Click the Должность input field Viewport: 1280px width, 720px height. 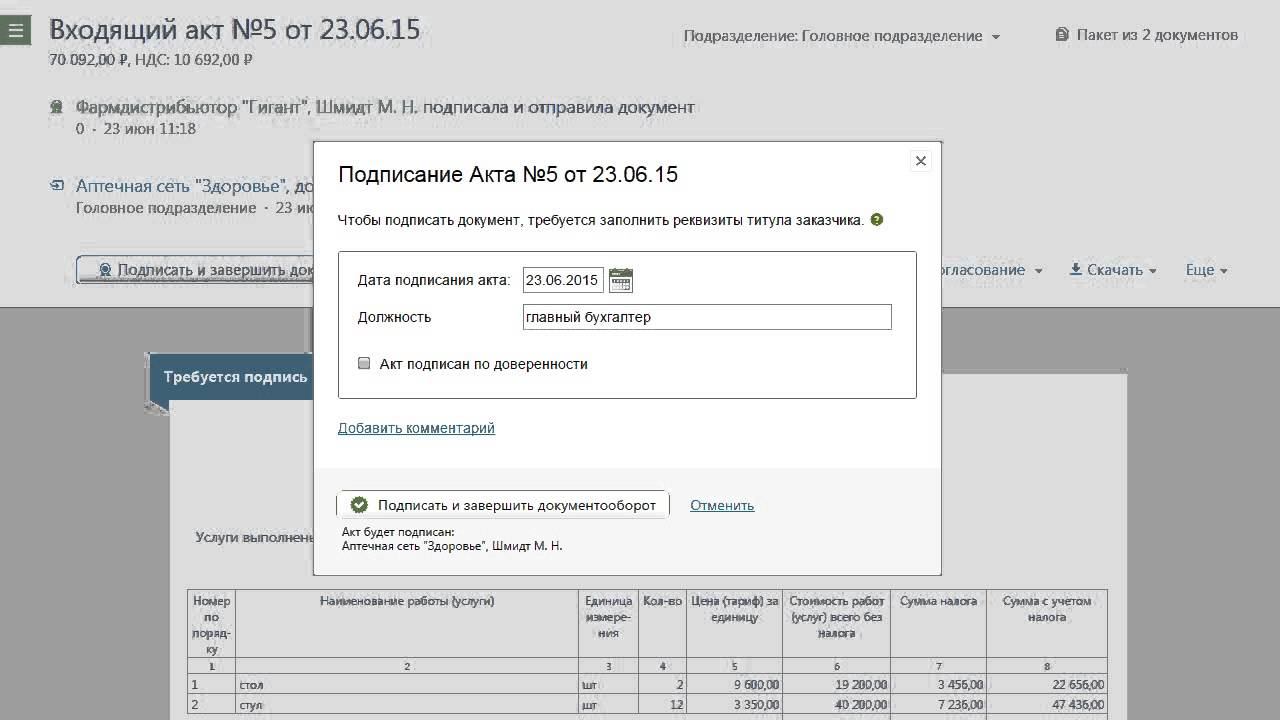coord(707,317)
